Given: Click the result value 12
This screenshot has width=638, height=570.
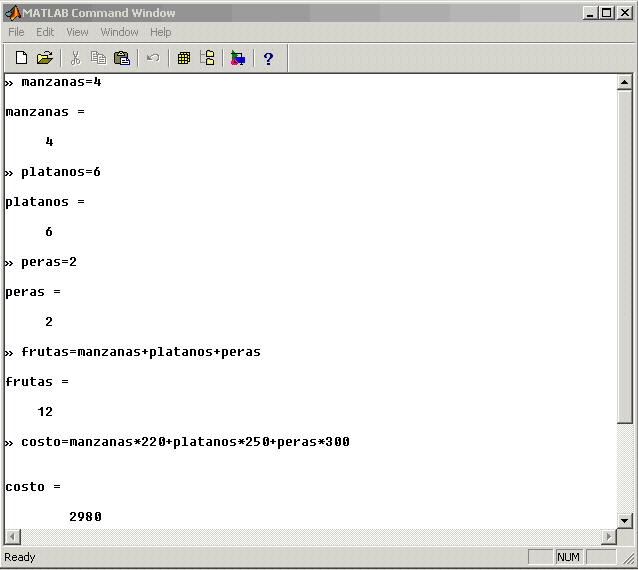Looking at the screenshot, I should [45, 412].
